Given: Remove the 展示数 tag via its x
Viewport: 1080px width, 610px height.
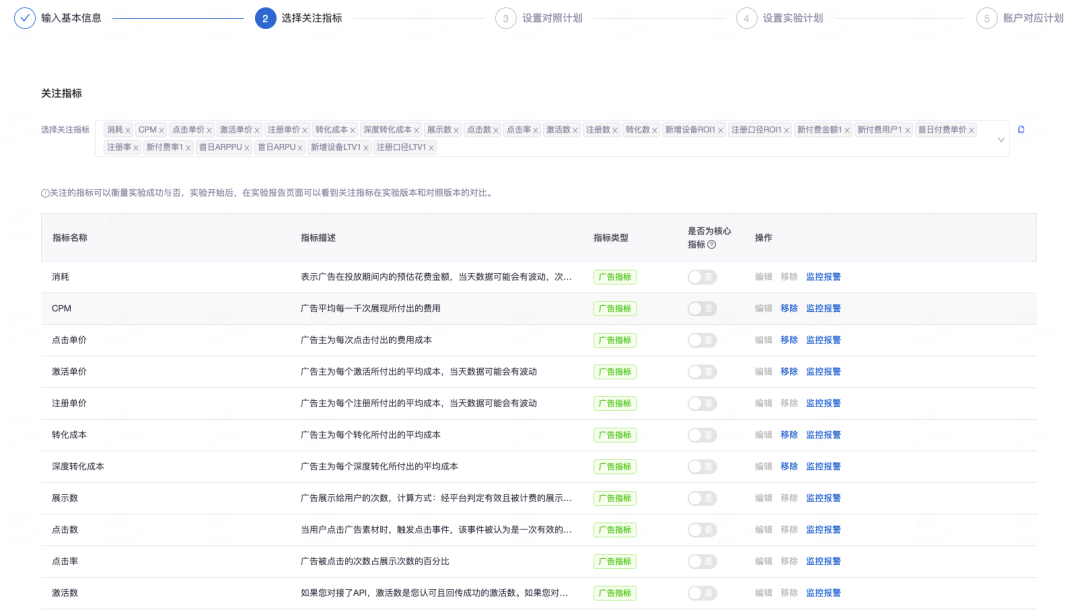Looking at the screenshot, I should (x=456, y=130).
